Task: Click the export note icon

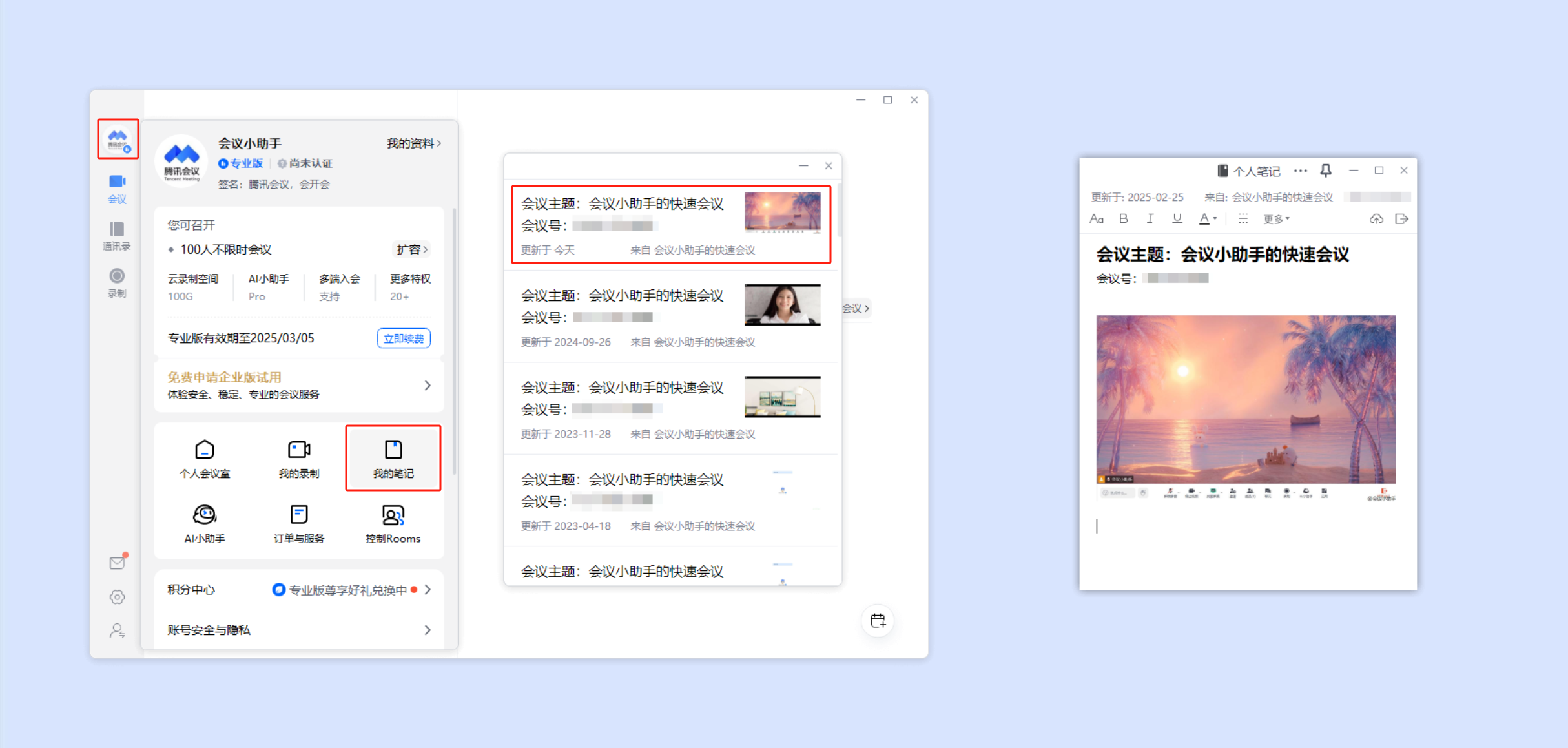Action: (1401, 219)
